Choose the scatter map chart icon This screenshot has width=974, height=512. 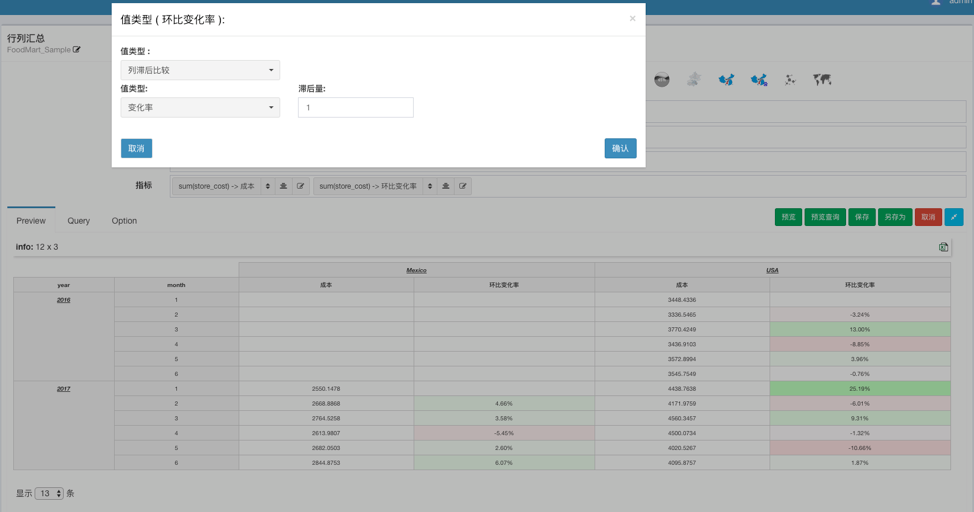click(x=790, y=80)
